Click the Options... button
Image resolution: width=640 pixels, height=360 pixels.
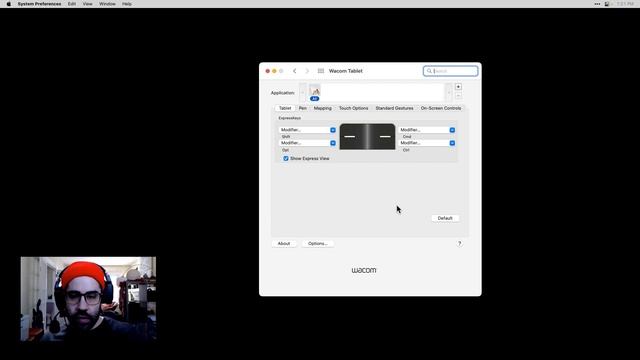point(318,244)
